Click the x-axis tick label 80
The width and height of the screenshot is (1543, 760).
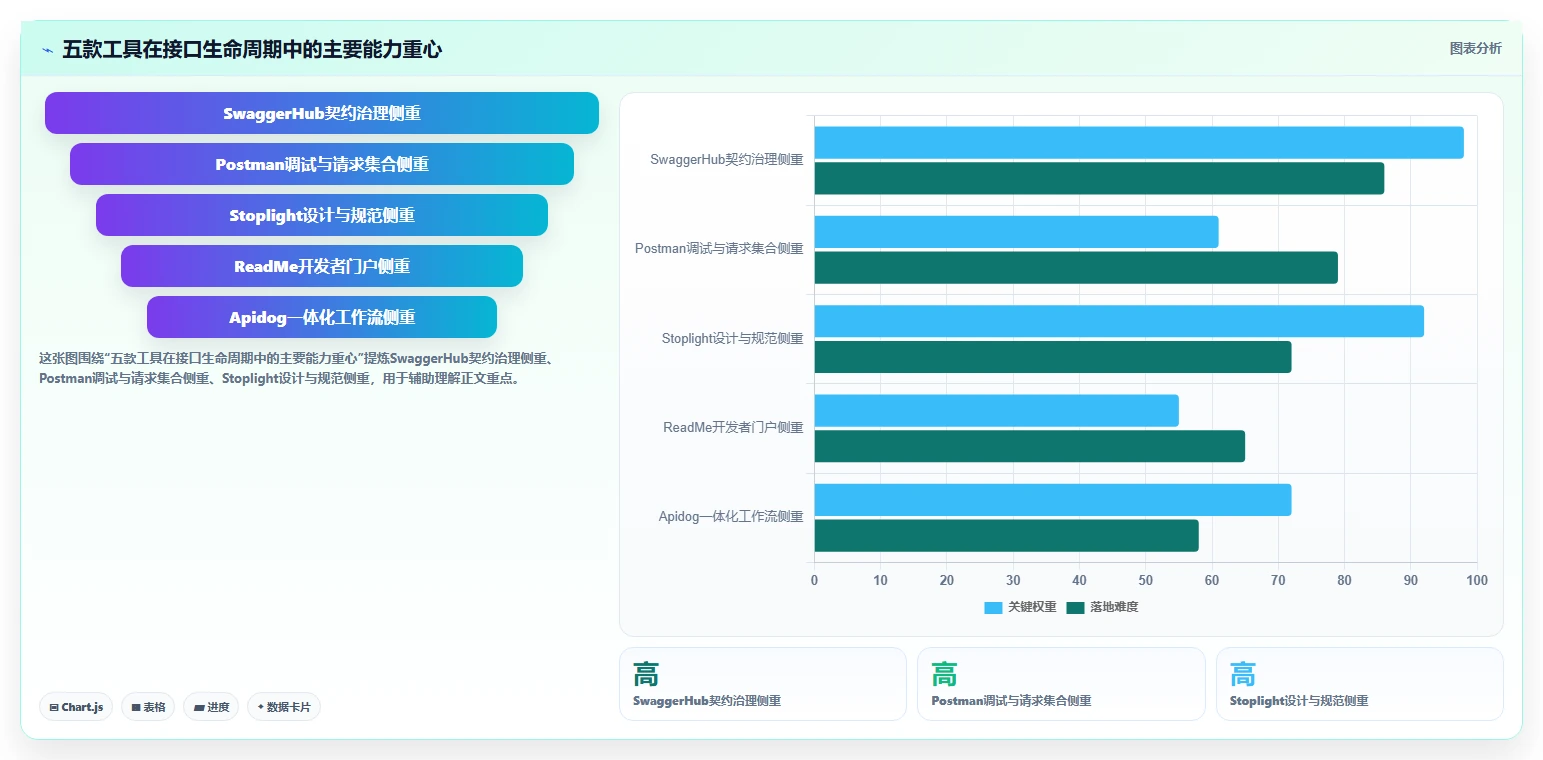1344,580
